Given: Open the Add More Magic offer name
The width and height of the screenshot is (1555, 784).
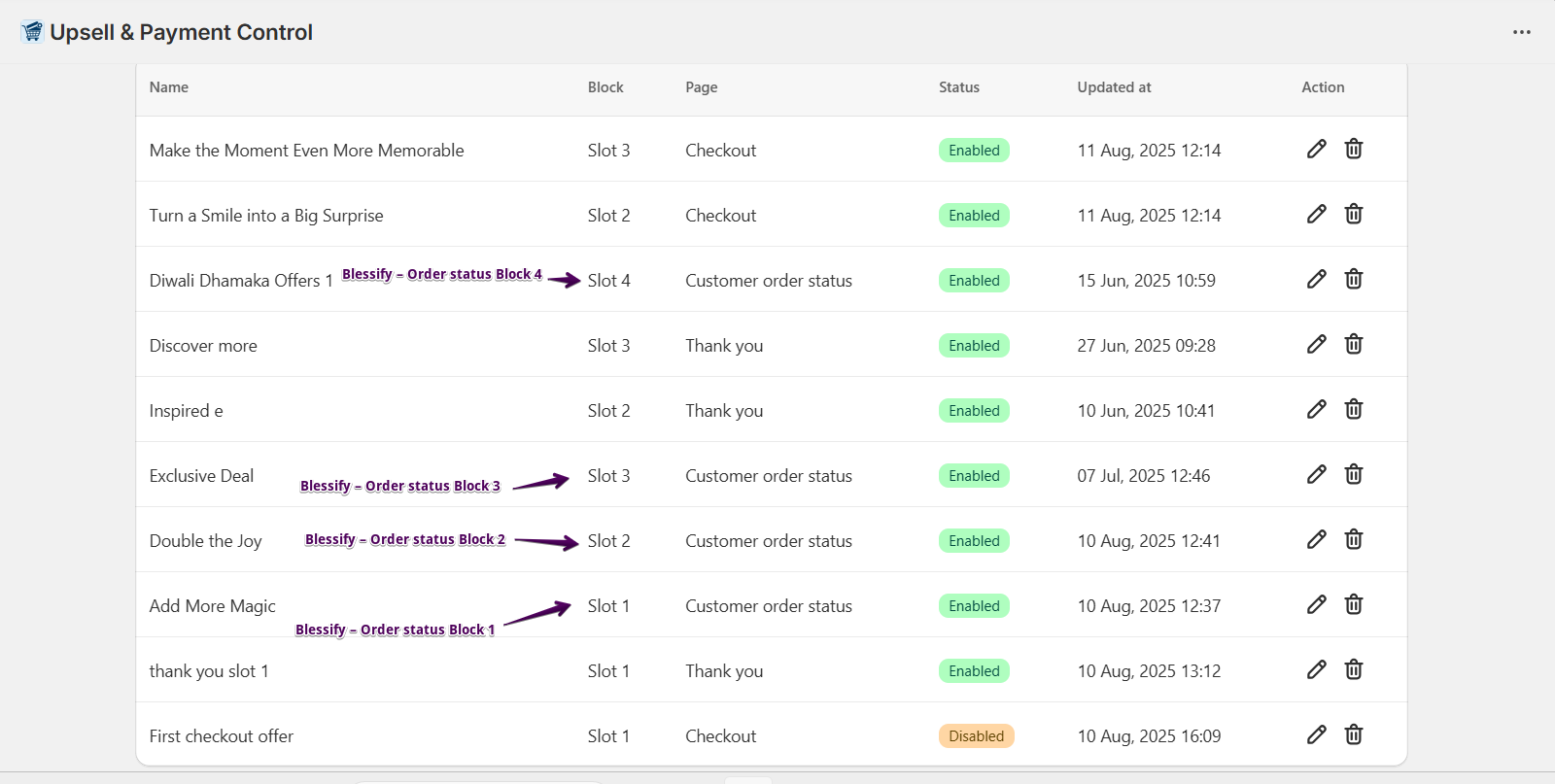Looking at the screenshot, I should (x=213, y=606).
